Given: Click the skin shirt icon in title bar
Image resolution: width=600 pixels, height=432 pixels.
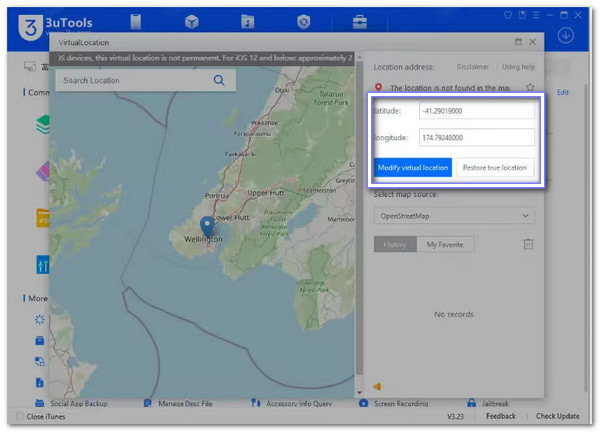Looking at the screenshot, I should tap(508, 15).
